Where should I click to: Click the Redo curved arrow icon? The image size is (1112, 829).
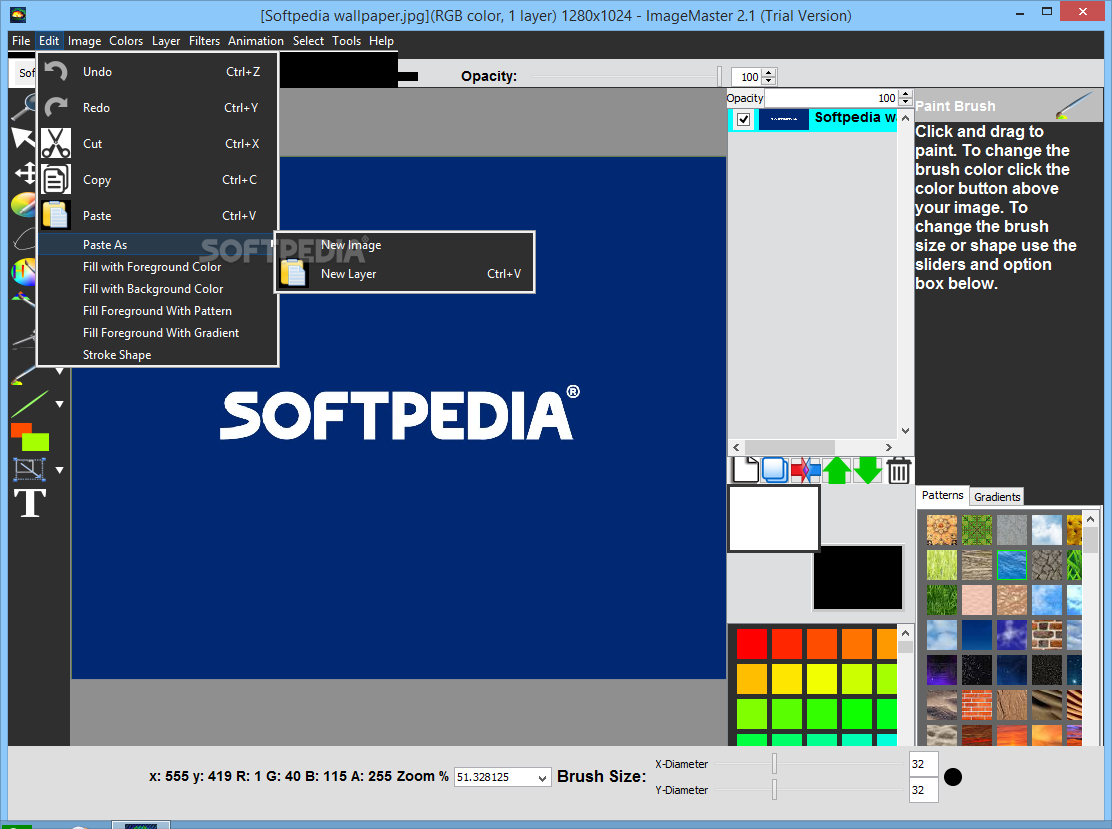click(x=55, y=107)
